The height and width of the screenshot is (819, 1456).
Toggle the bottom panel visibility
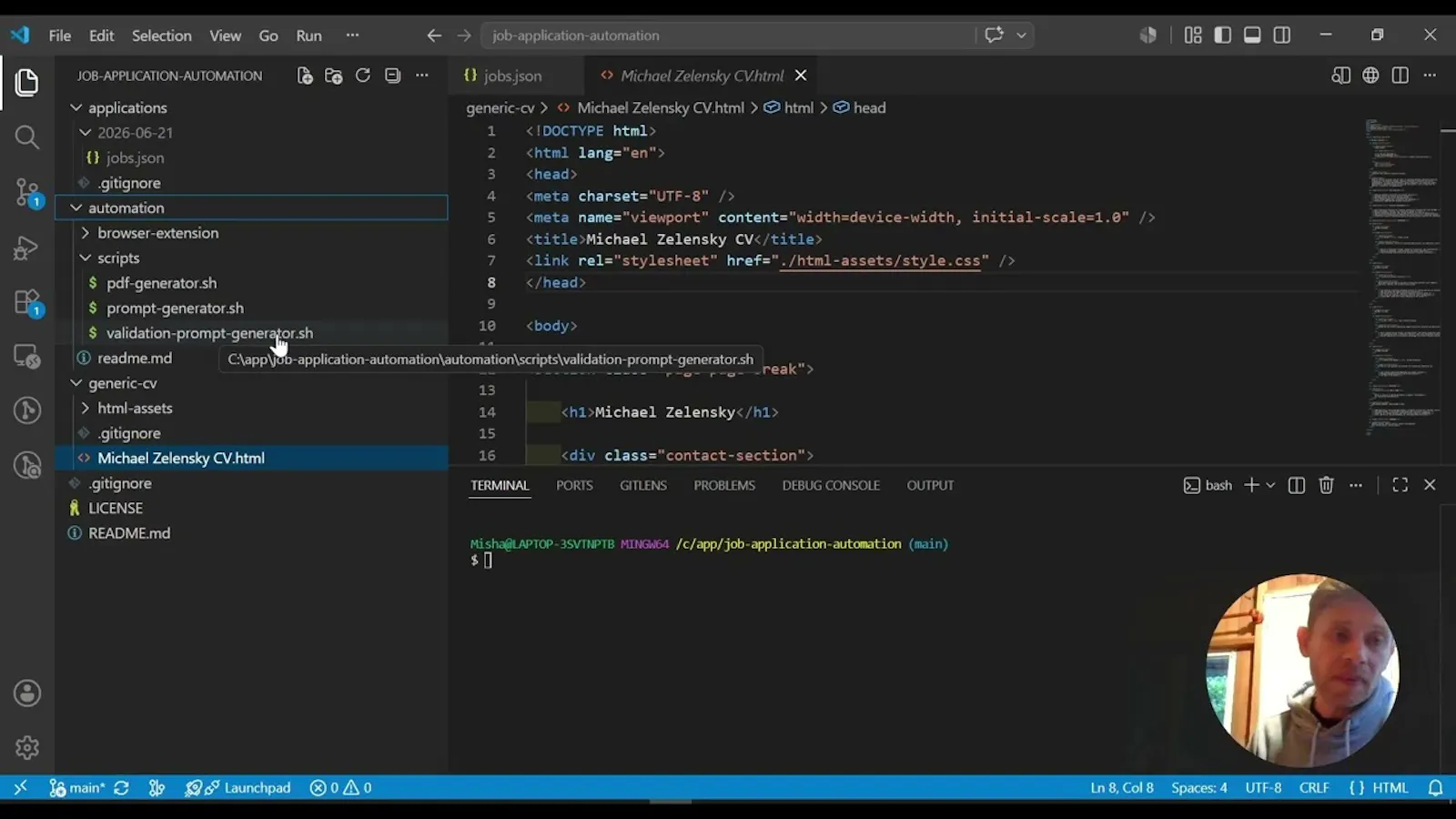coord(1252,35)
